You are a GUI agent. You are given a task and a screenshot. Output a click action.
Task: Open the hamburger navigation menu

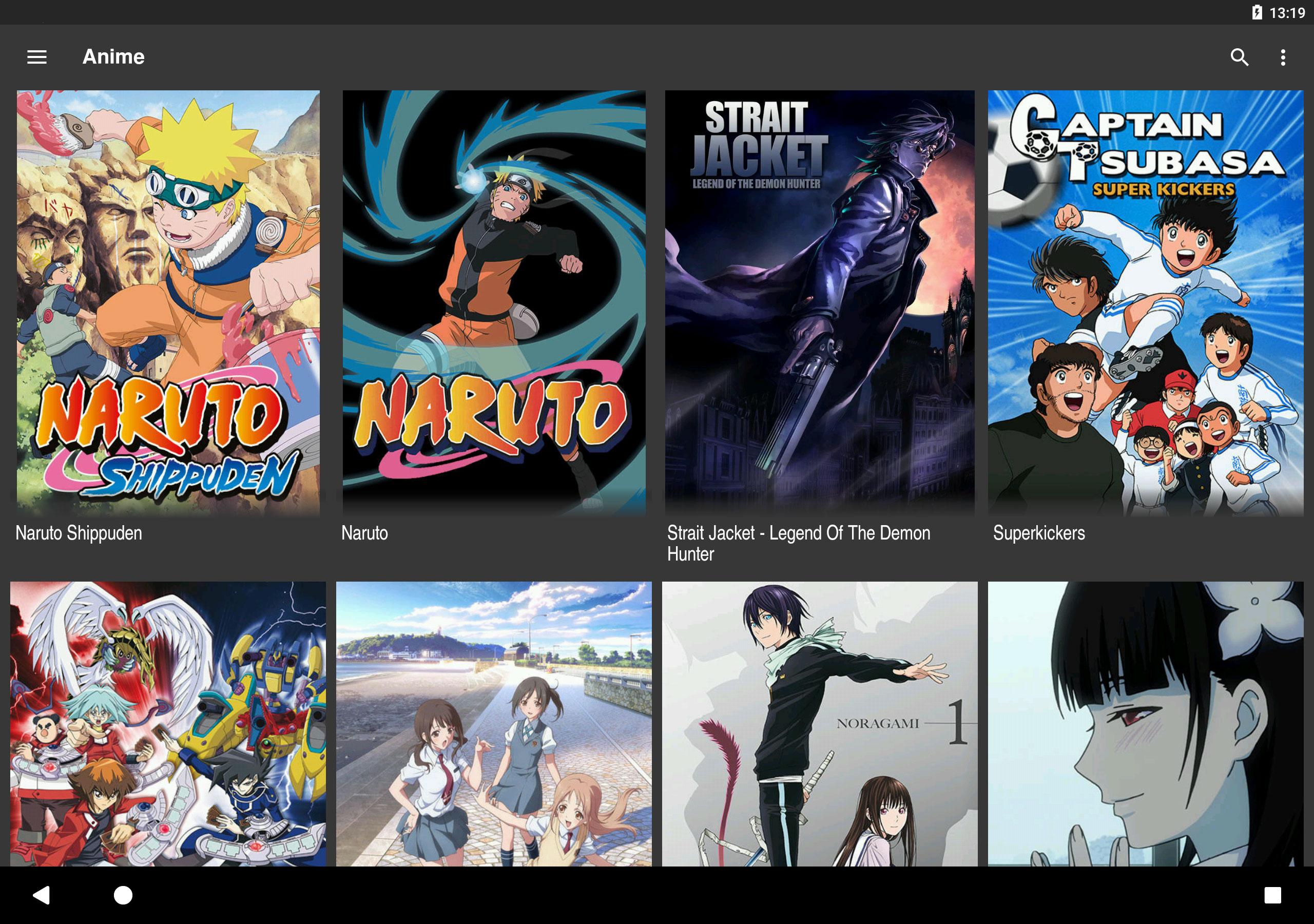point(36,56)
